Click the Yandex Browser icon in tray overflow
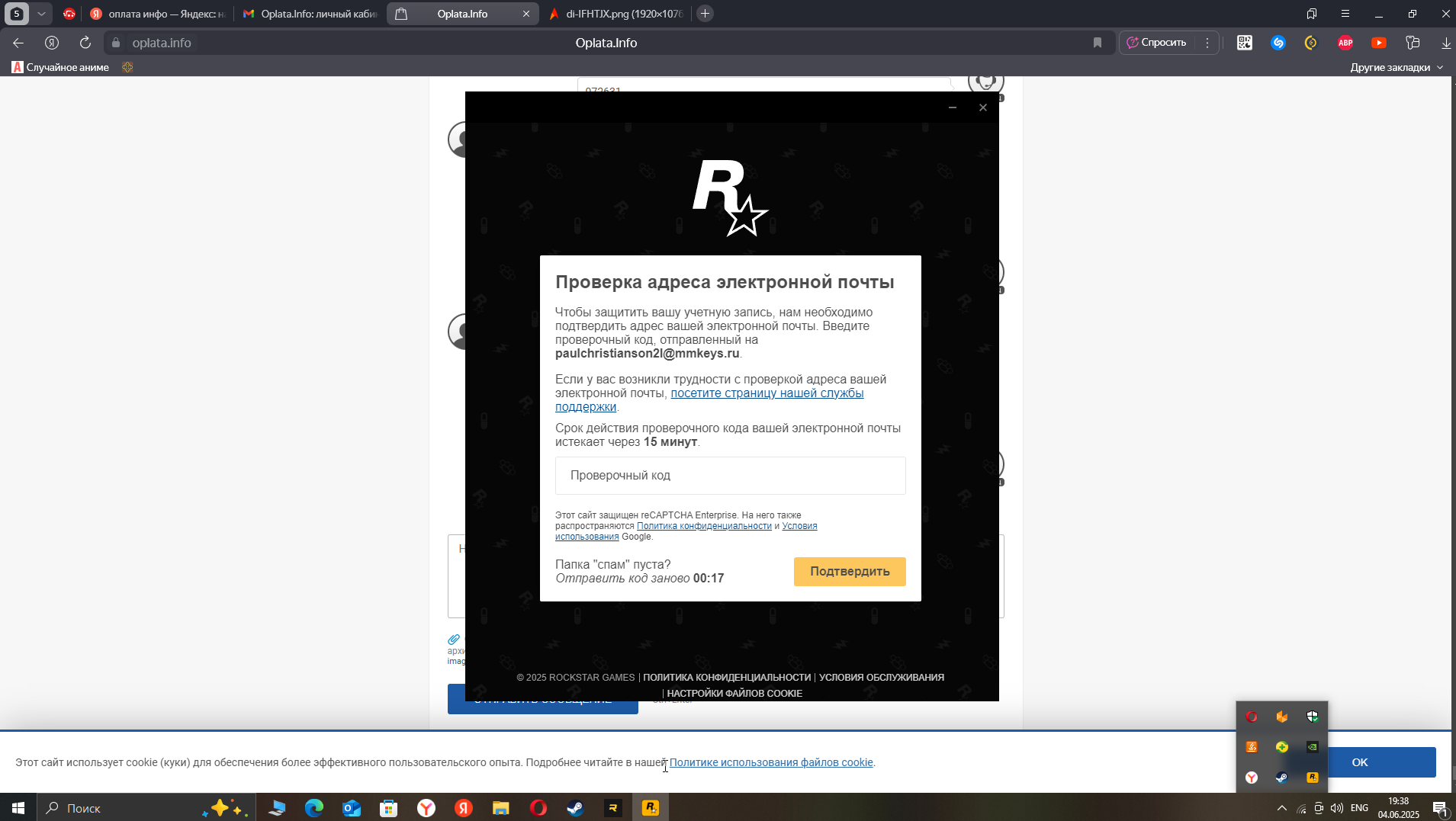This screenshot has height=821, width=1456. pyautogui.click(x=1252, y=778)
